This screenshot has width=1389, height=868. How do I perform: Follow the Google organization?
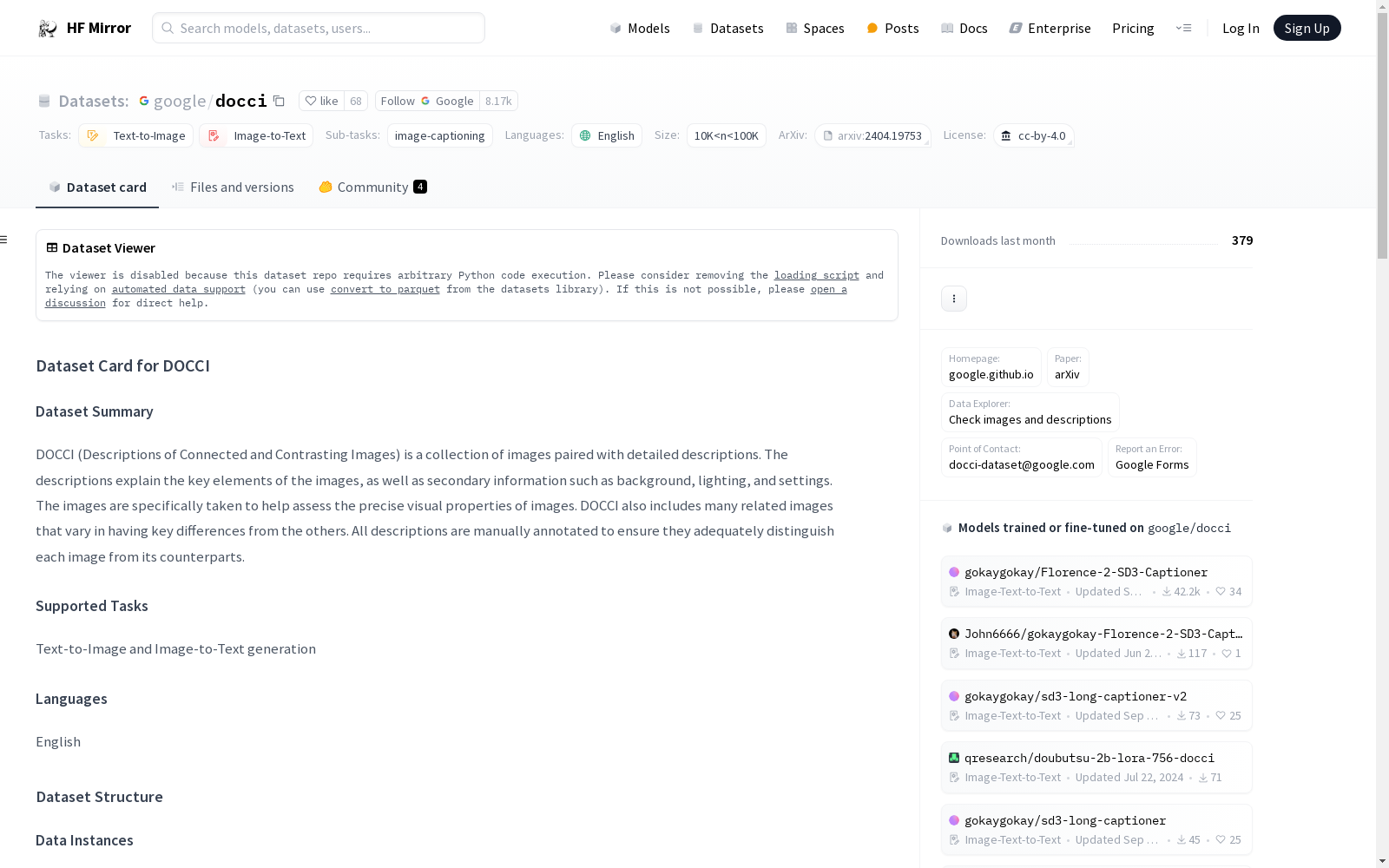click(427, 101)
